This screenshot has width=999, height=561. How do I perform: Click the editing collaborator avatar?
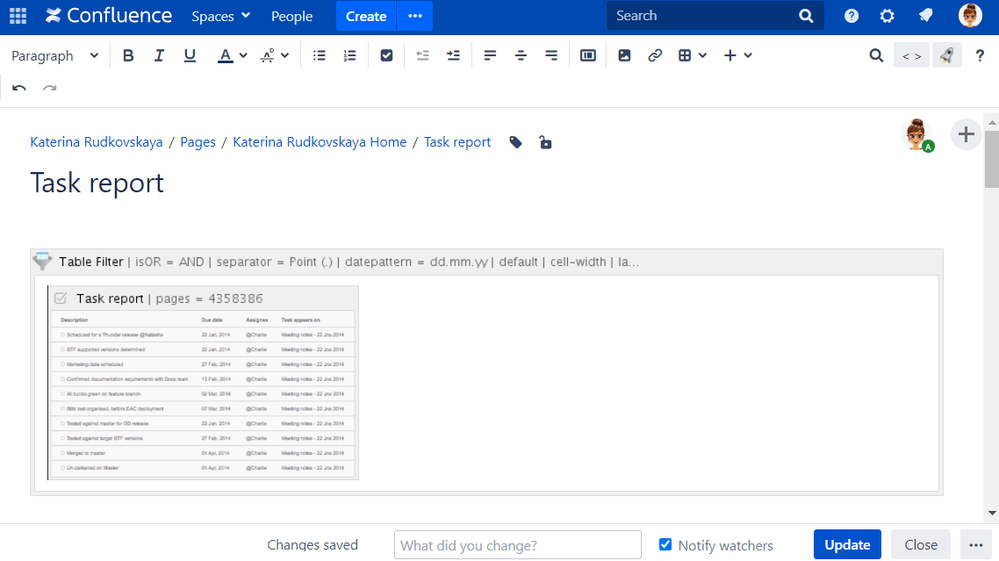pyautogui.click(x=917, y=134)
